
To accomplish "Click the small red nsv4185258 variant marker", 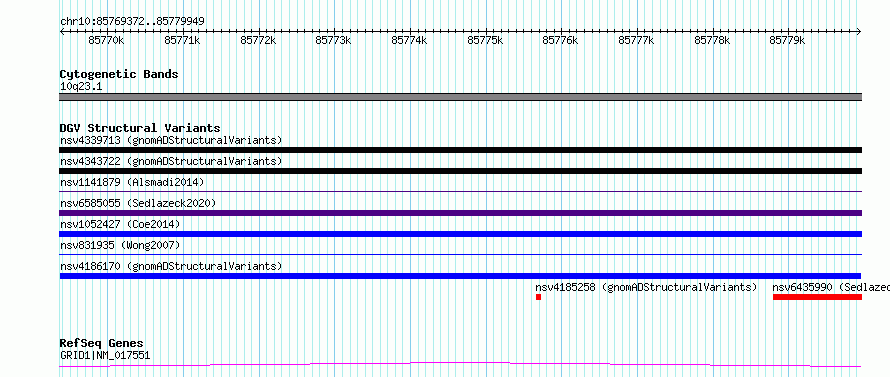I will pyautogui.click(x=538, y=297).
